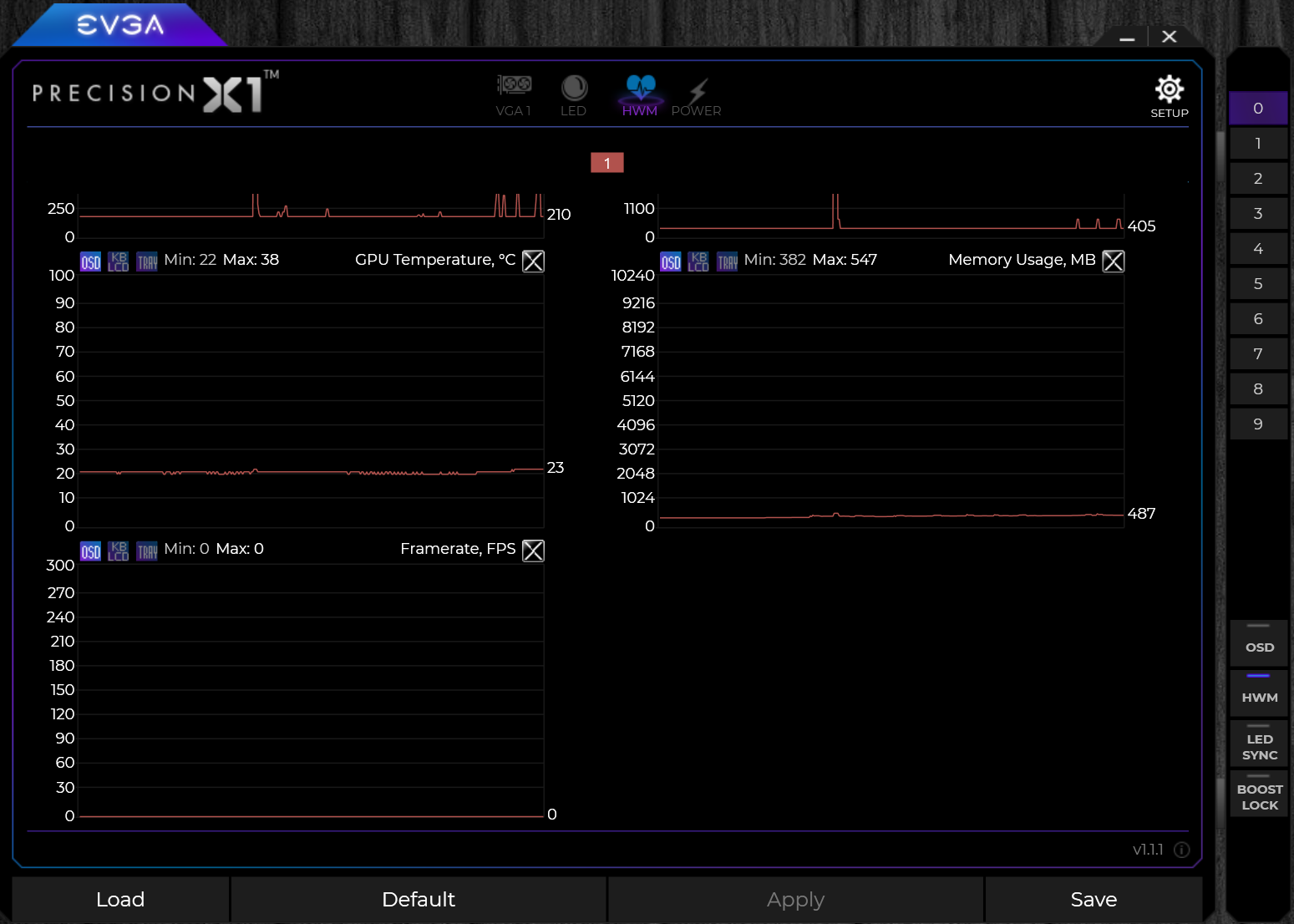
Task: Click current GPU temperature value 23
Action: point(556,468)
